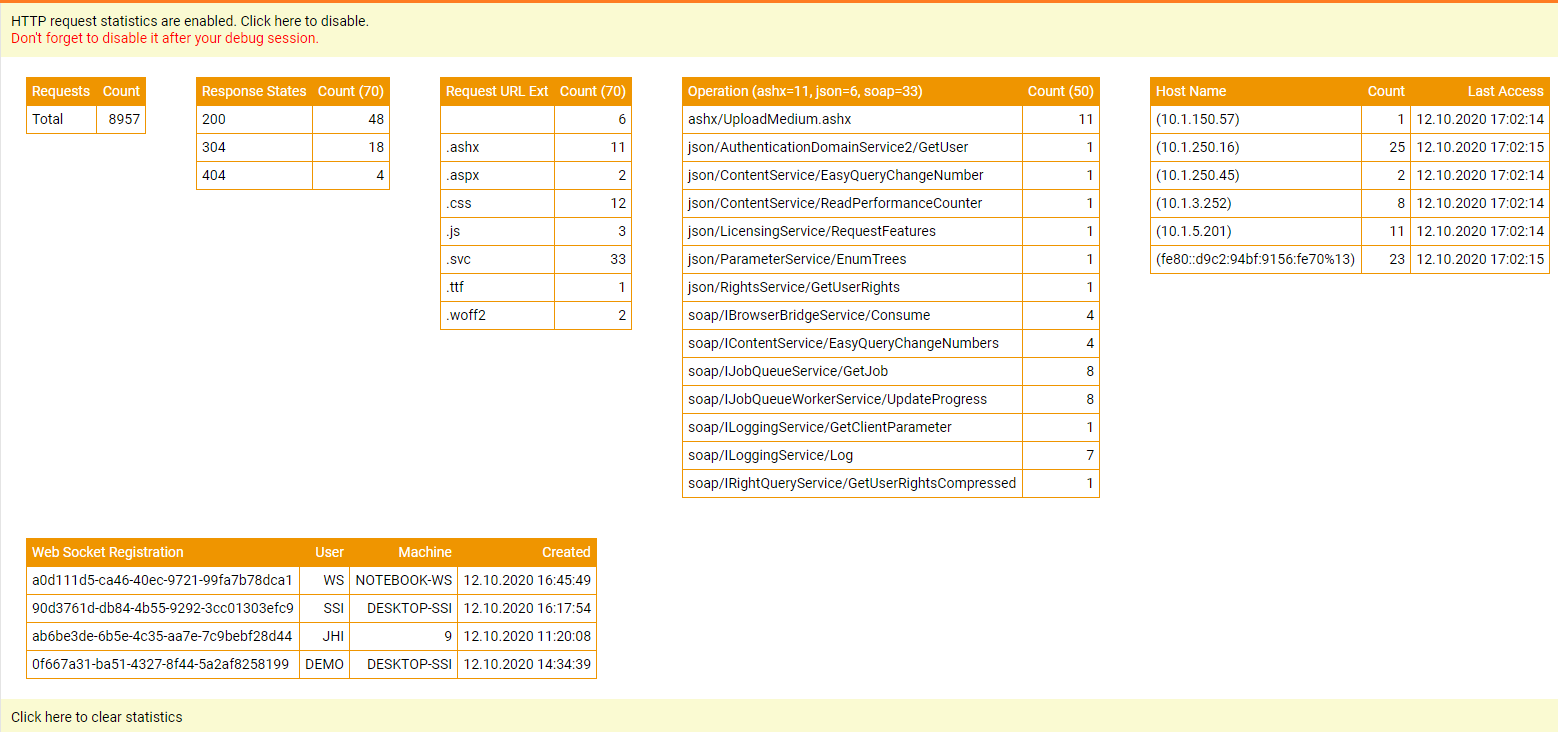Image resolution: width=1558 pixels, height=732 pixels.
Task: Click the IPv6 host fe80::d9c2 entry
Action: tap(1254, 259)
